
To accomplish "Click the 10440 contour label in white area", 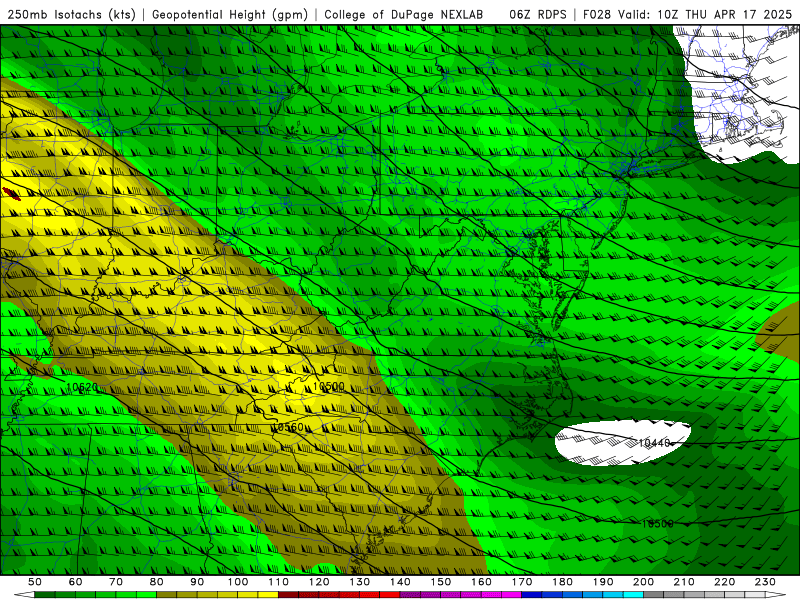I will 654,443.
